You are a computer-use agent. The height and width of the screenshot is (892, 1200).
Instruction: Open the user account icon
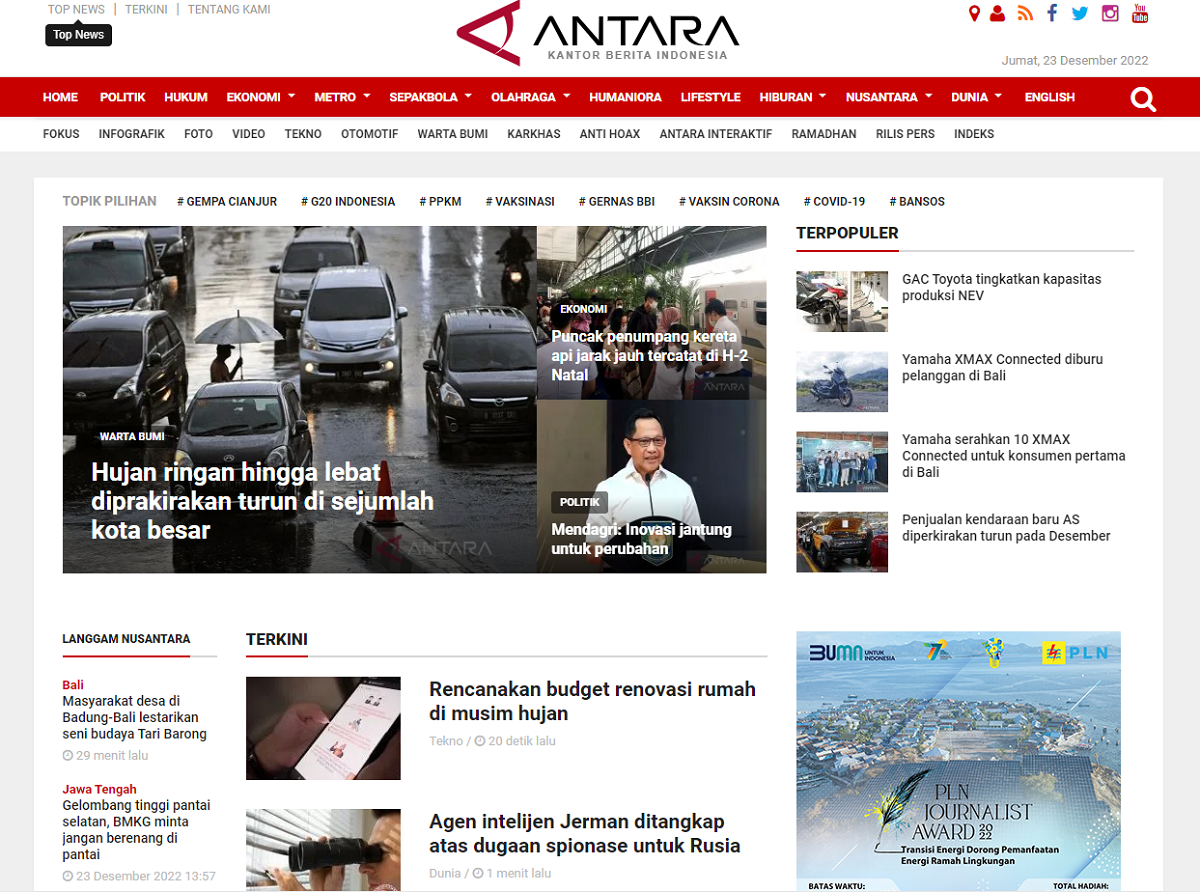point(997,13)
